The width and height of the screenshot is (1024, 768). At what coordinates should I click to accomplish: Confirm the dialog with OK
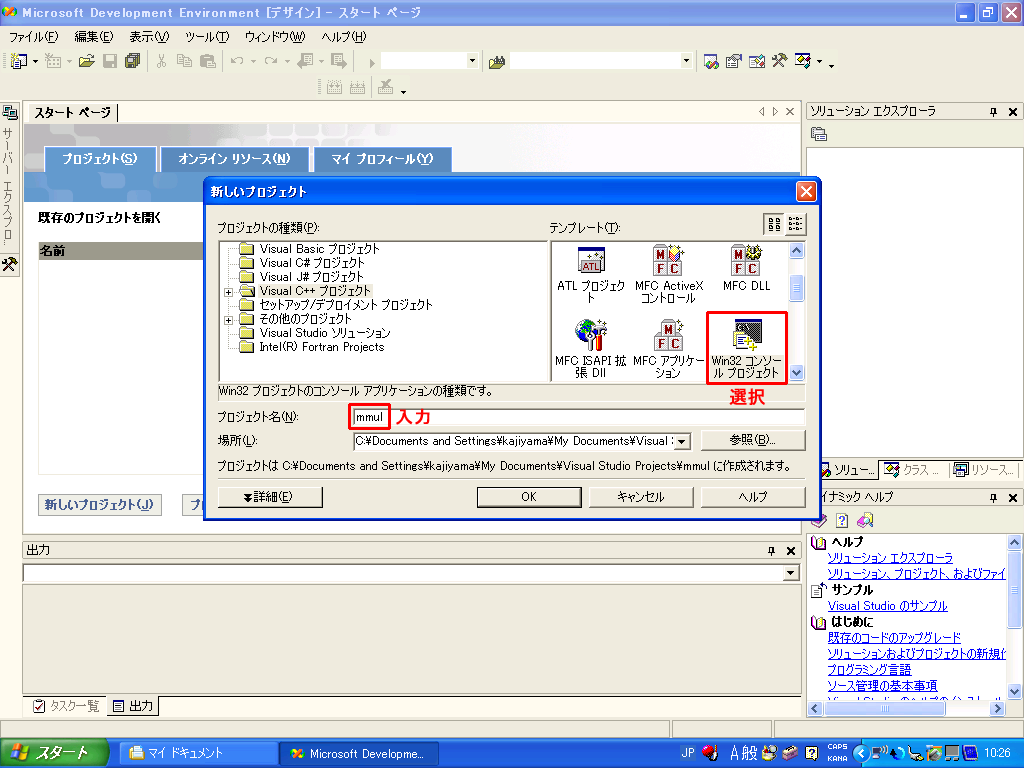click(x=529, y=497)
